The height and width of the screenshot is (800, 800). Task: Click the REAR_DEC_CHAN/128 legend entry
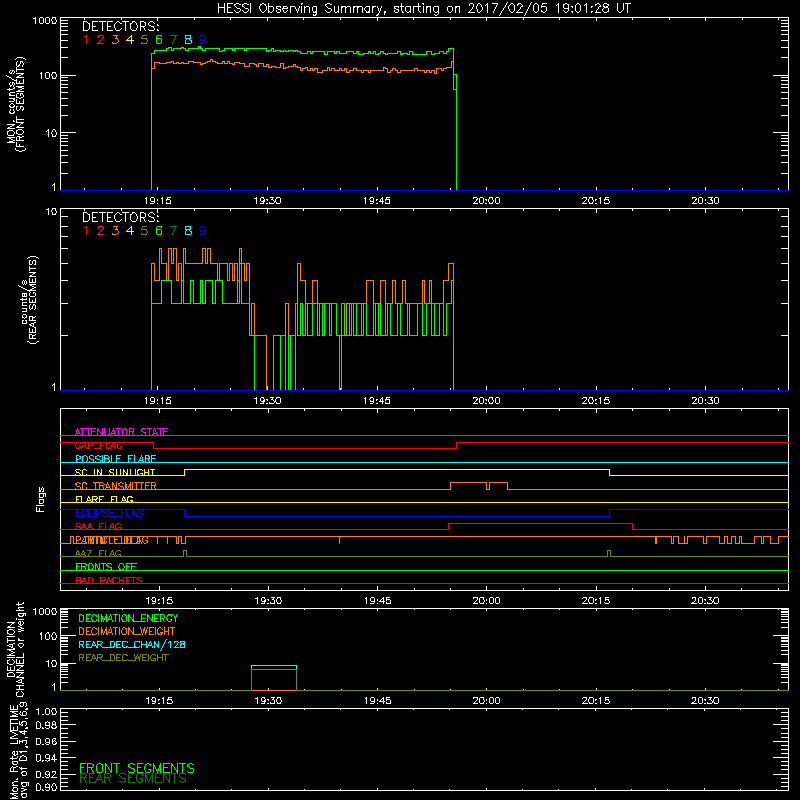132,645
